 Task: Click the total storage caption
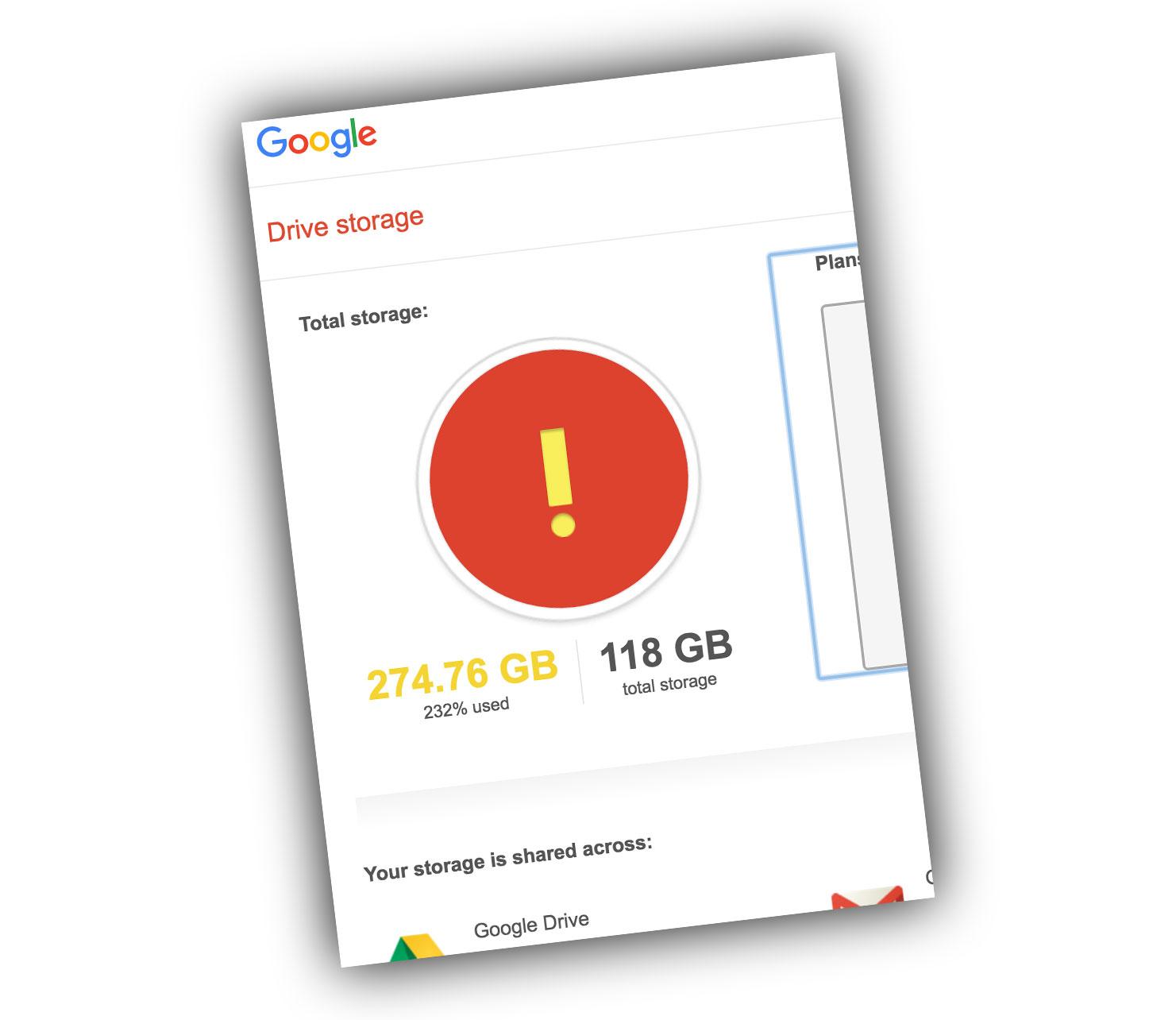[669, 684]
